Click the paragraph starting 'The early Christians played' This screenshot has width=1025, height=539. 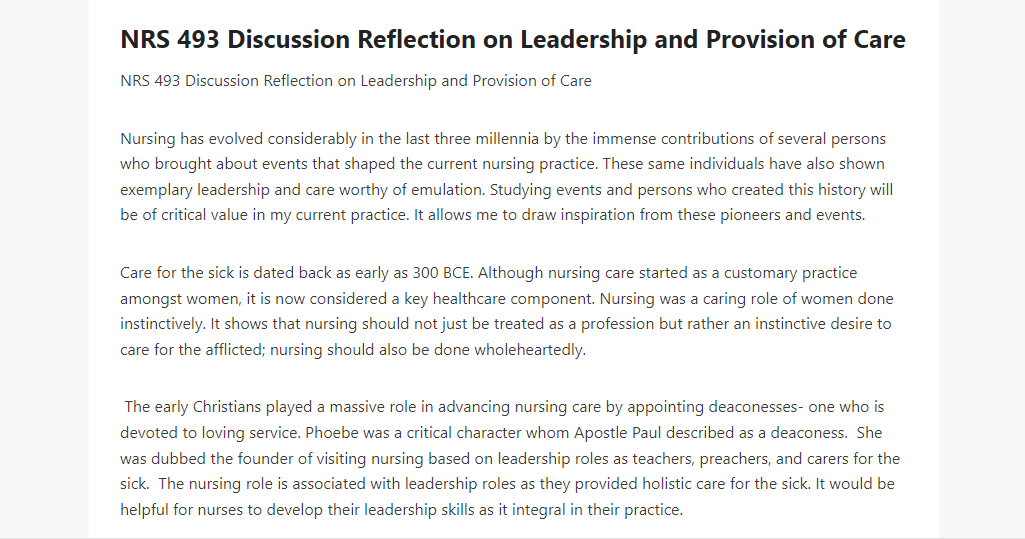[x=510, y=458]
